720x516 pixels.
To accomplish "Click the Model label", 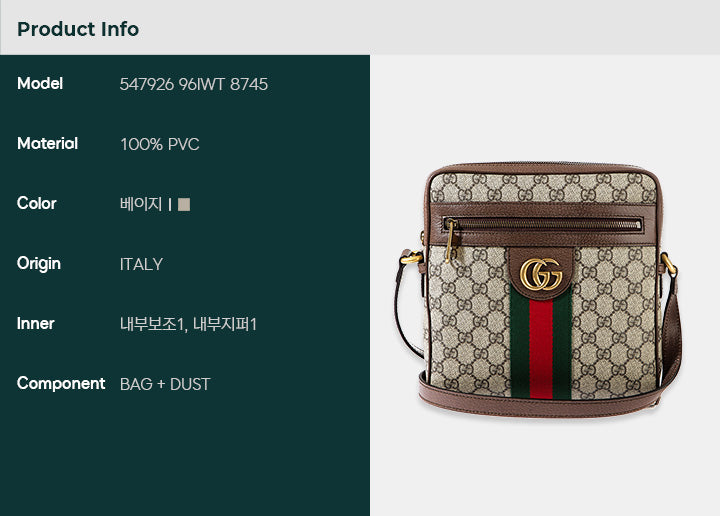I will [40, 84].
